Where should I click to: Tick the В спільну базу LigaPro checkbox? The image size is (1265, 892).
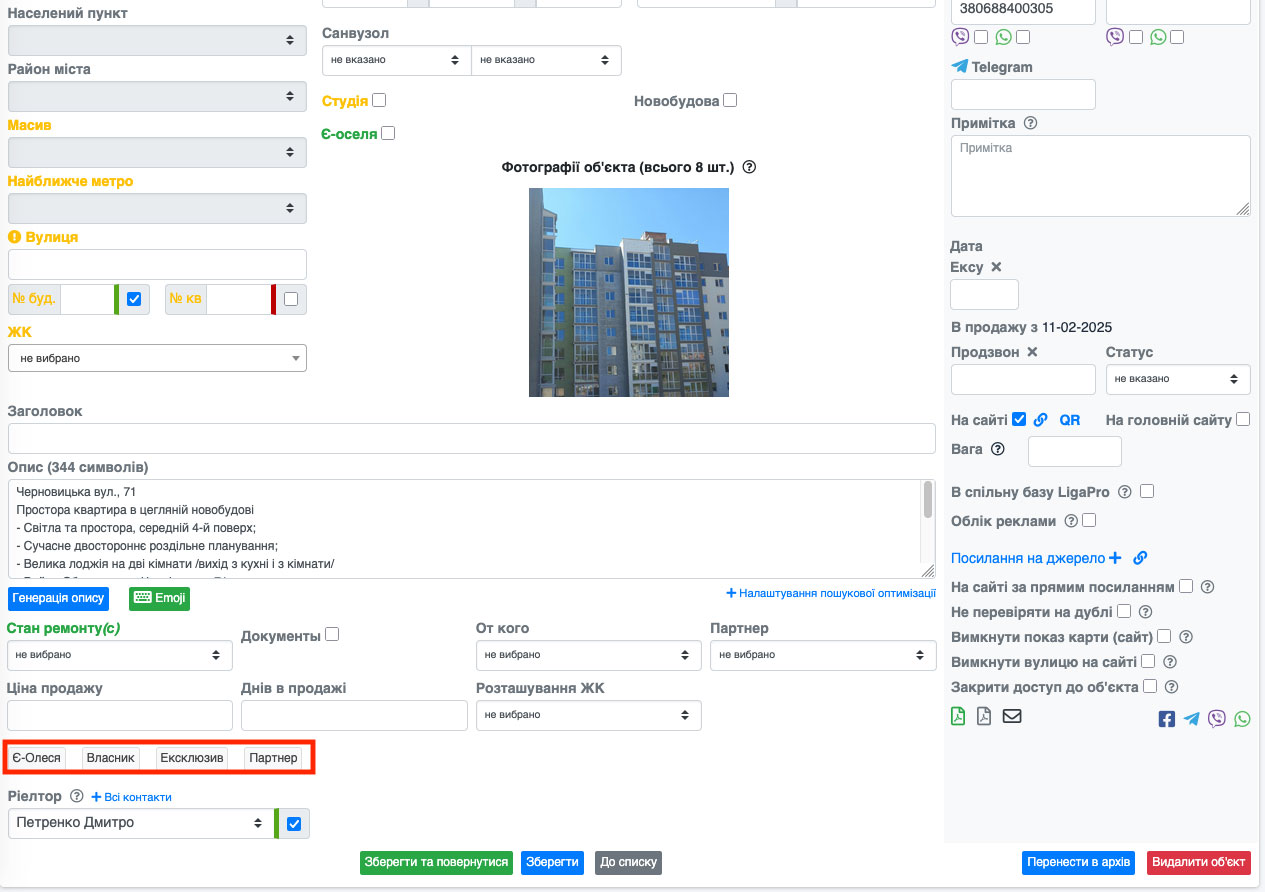click(x=1147, y=491)
